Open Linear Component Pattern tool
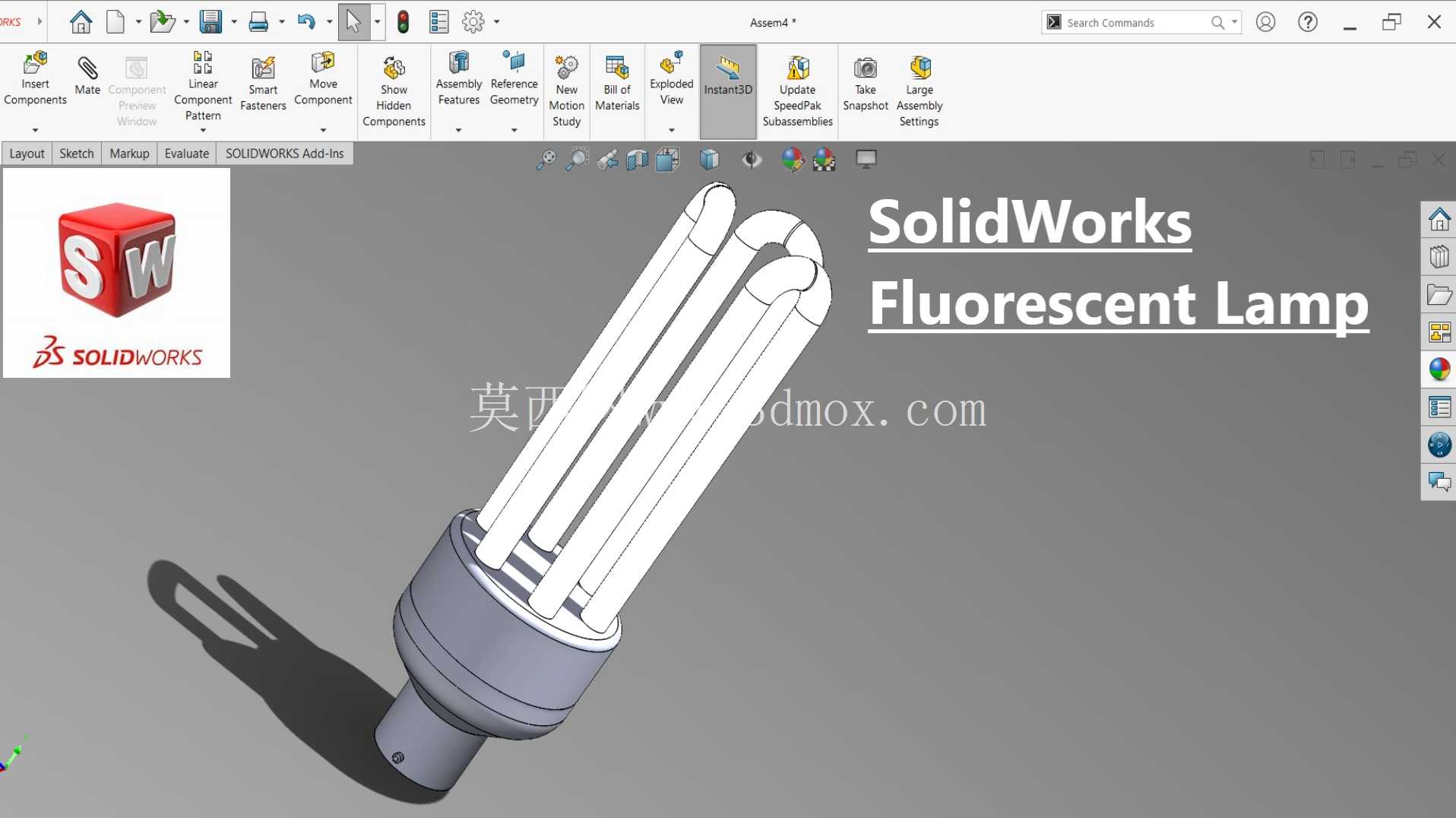The image size is (1456, 818). (x=203, y=85)
